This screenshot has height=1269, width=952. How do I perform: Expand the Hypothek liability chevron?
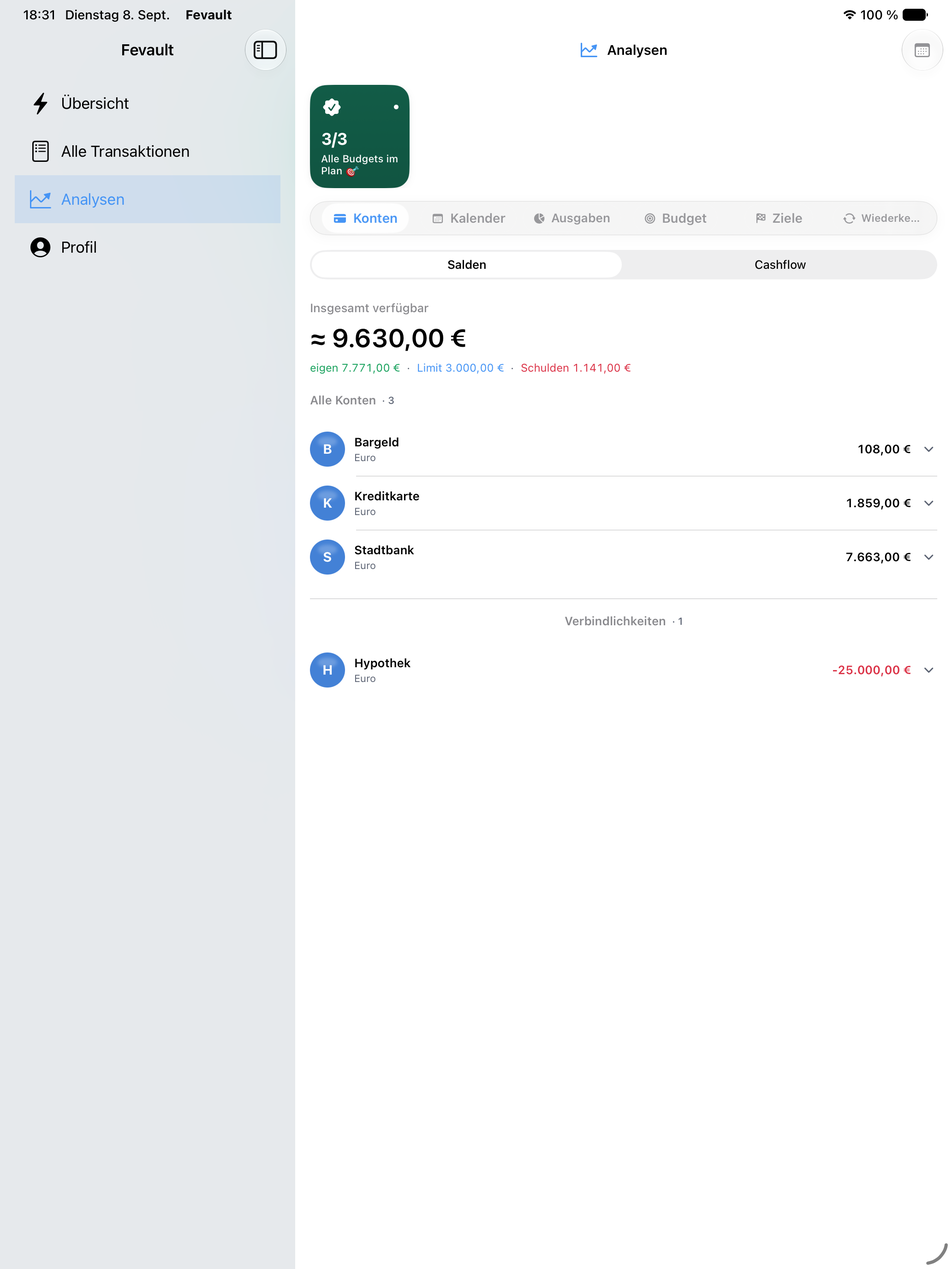pos(928,670)
